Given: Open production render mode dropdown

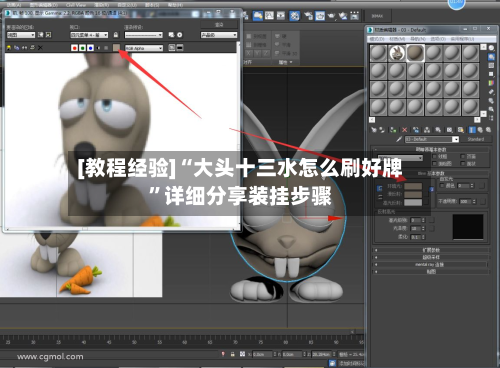Looking at the screenshot, I should tap(219, 35).
